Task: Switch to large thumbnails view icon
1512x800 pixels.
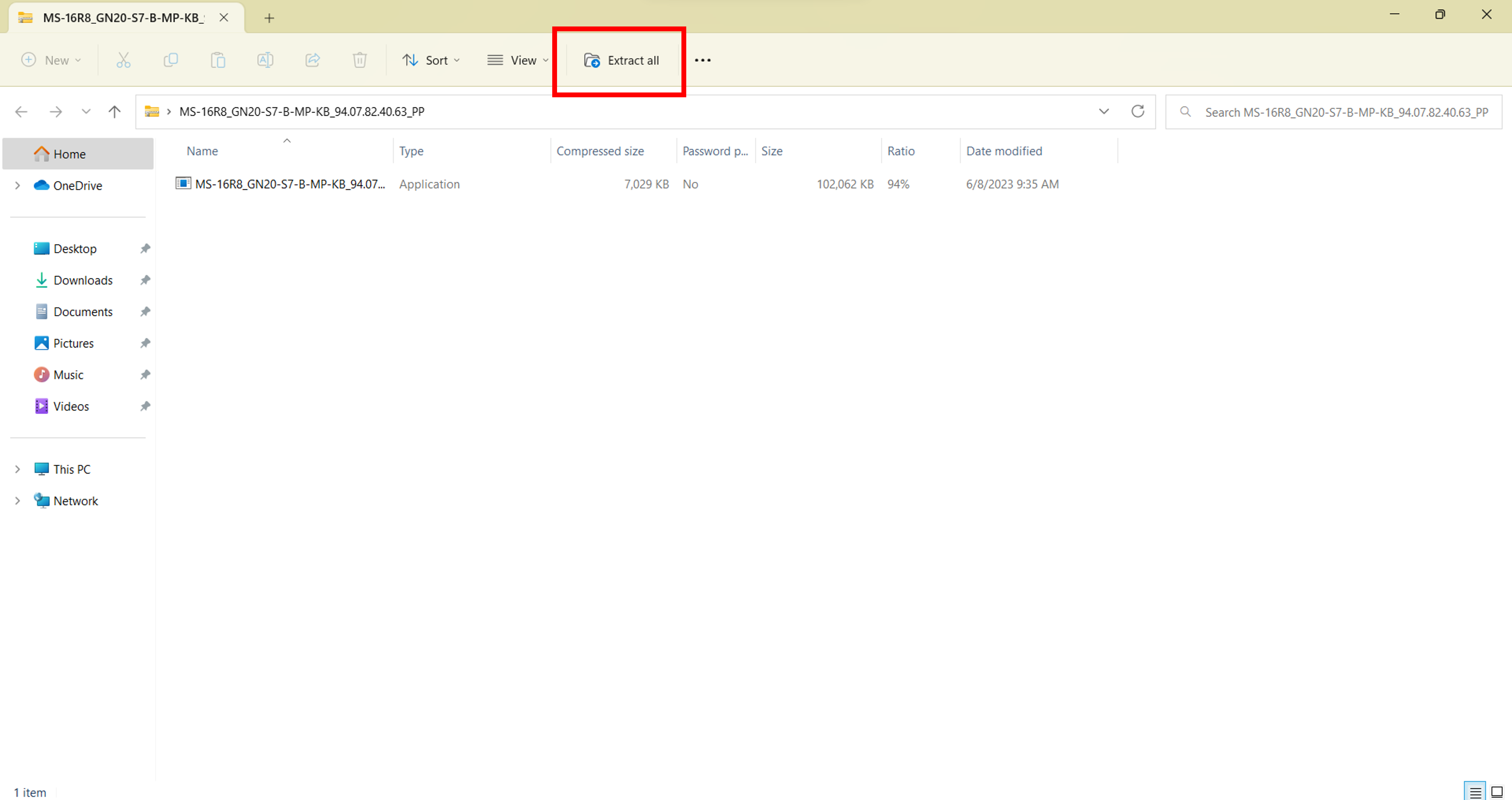Action: [1497, 792]
